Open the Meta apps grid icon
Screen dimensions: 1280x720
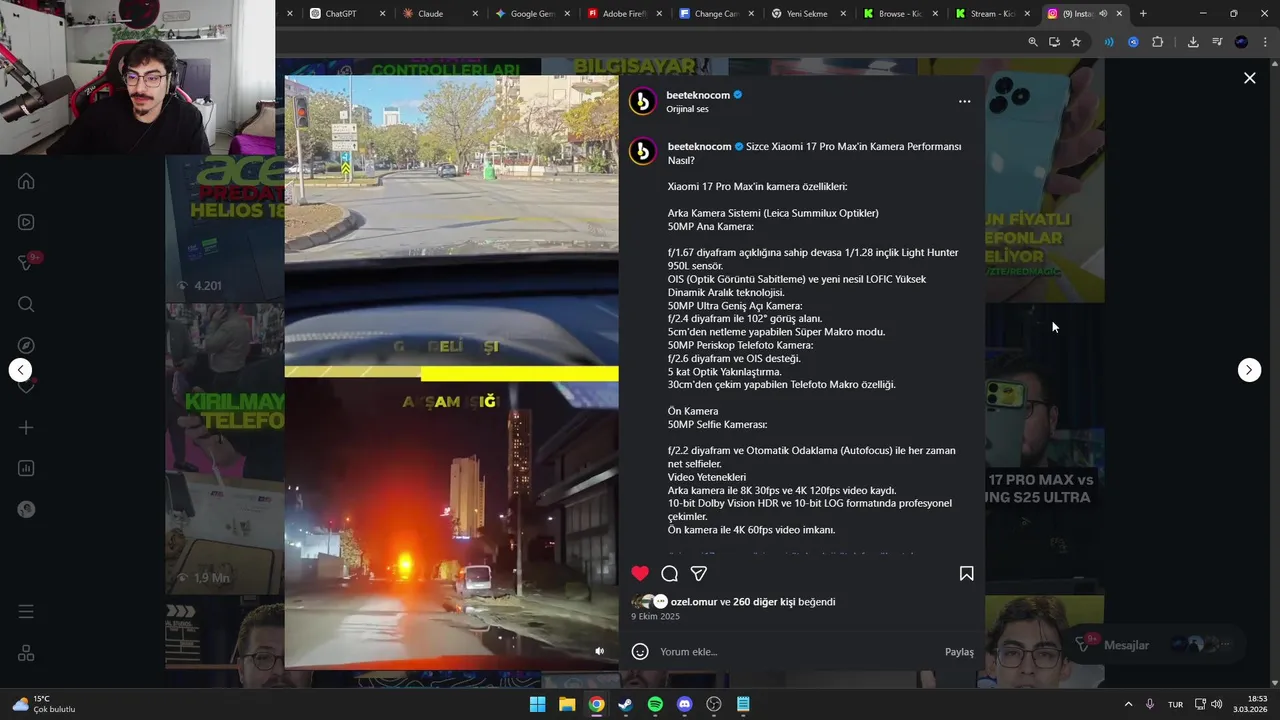(x=26, y=653)
